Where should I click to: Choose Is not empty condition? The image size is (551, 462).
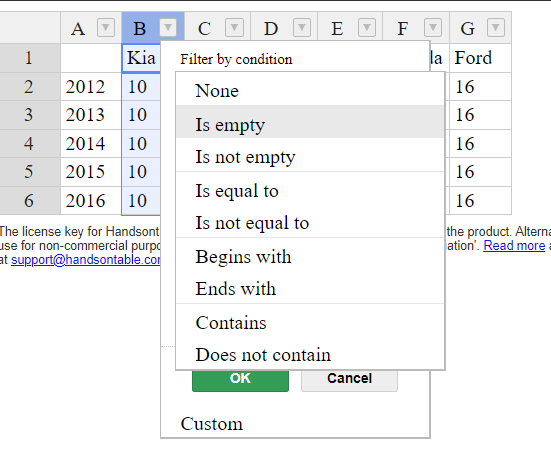click(310, 155)
